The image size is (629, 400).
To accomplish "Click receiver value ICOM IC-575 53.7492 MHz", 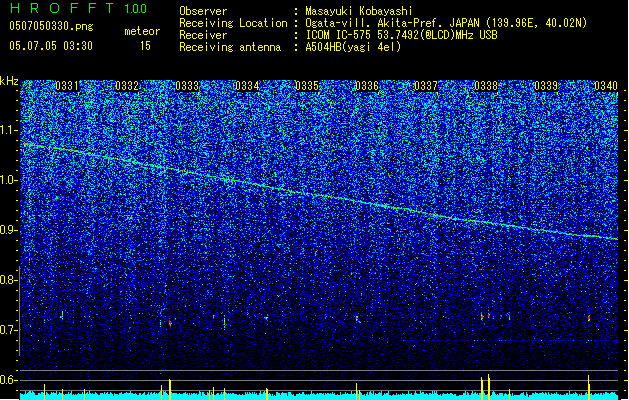I will click(x=401, y=35).
